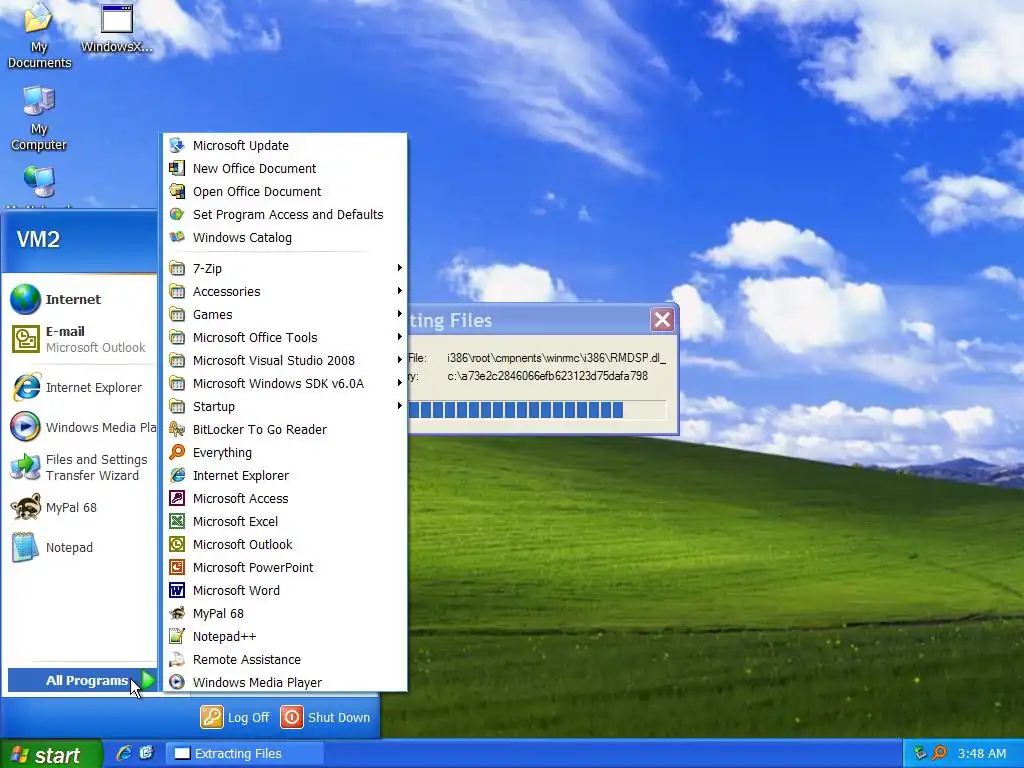Open Microsoft Update icon in programs list

177,145
